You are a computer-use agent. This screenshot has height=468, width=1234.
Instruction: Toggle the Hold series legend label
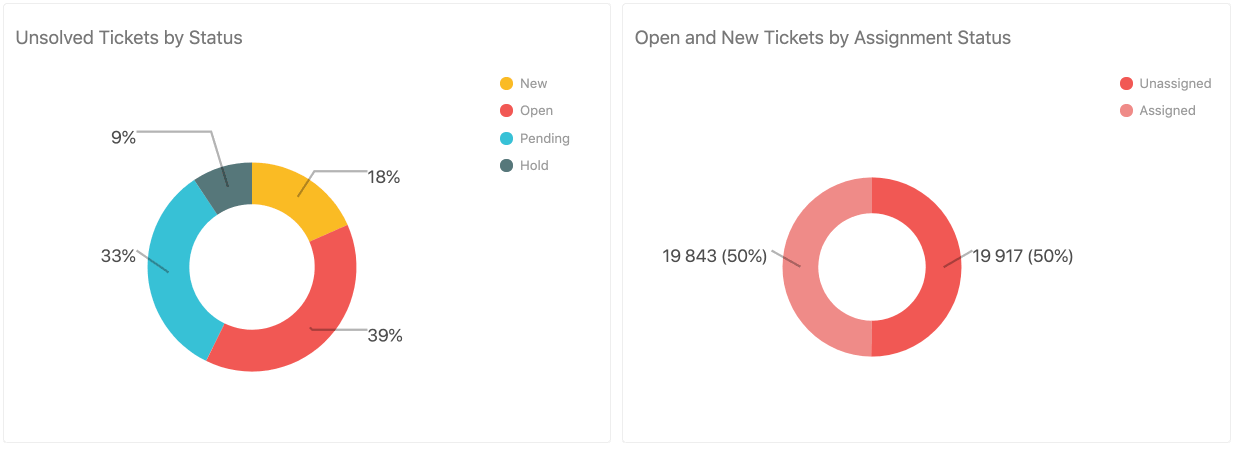coord(534,165)
